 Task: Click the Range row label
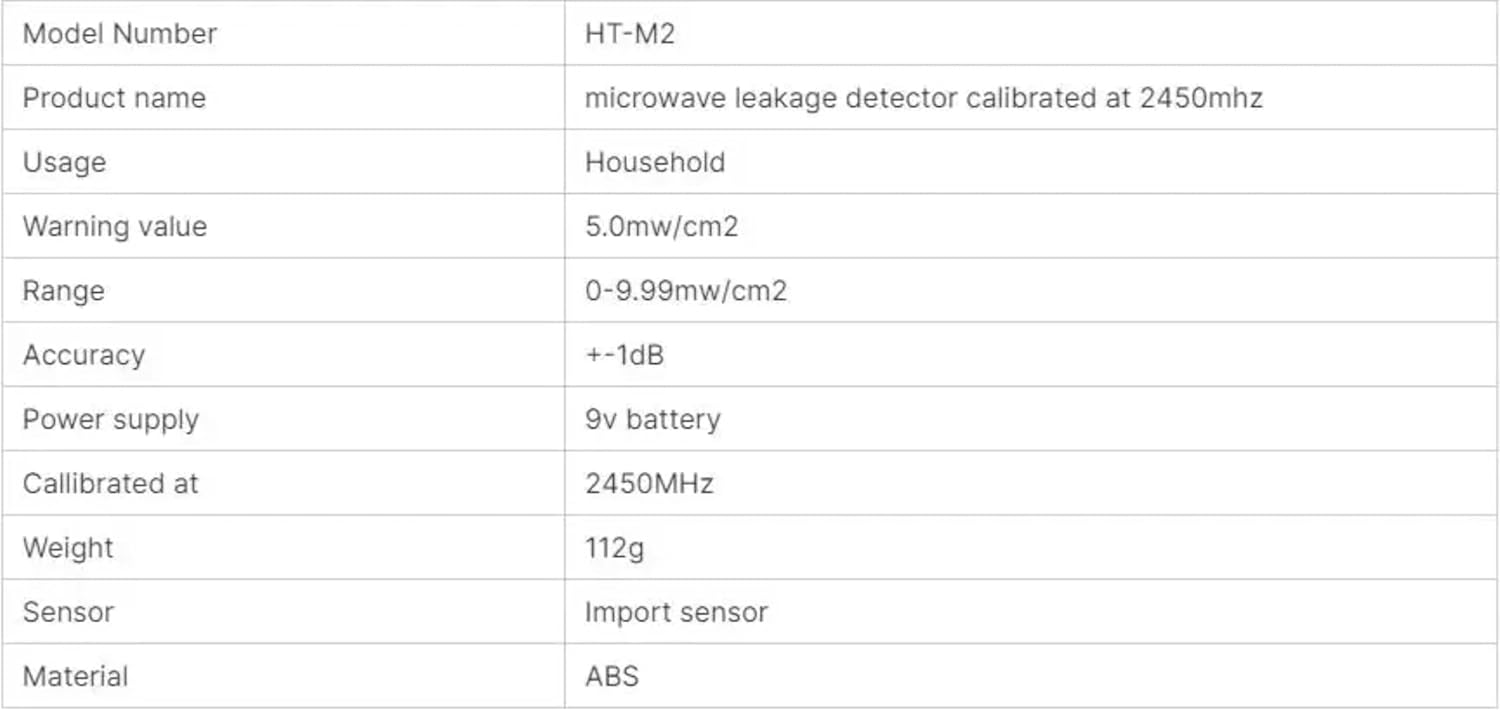click(63, 291)
